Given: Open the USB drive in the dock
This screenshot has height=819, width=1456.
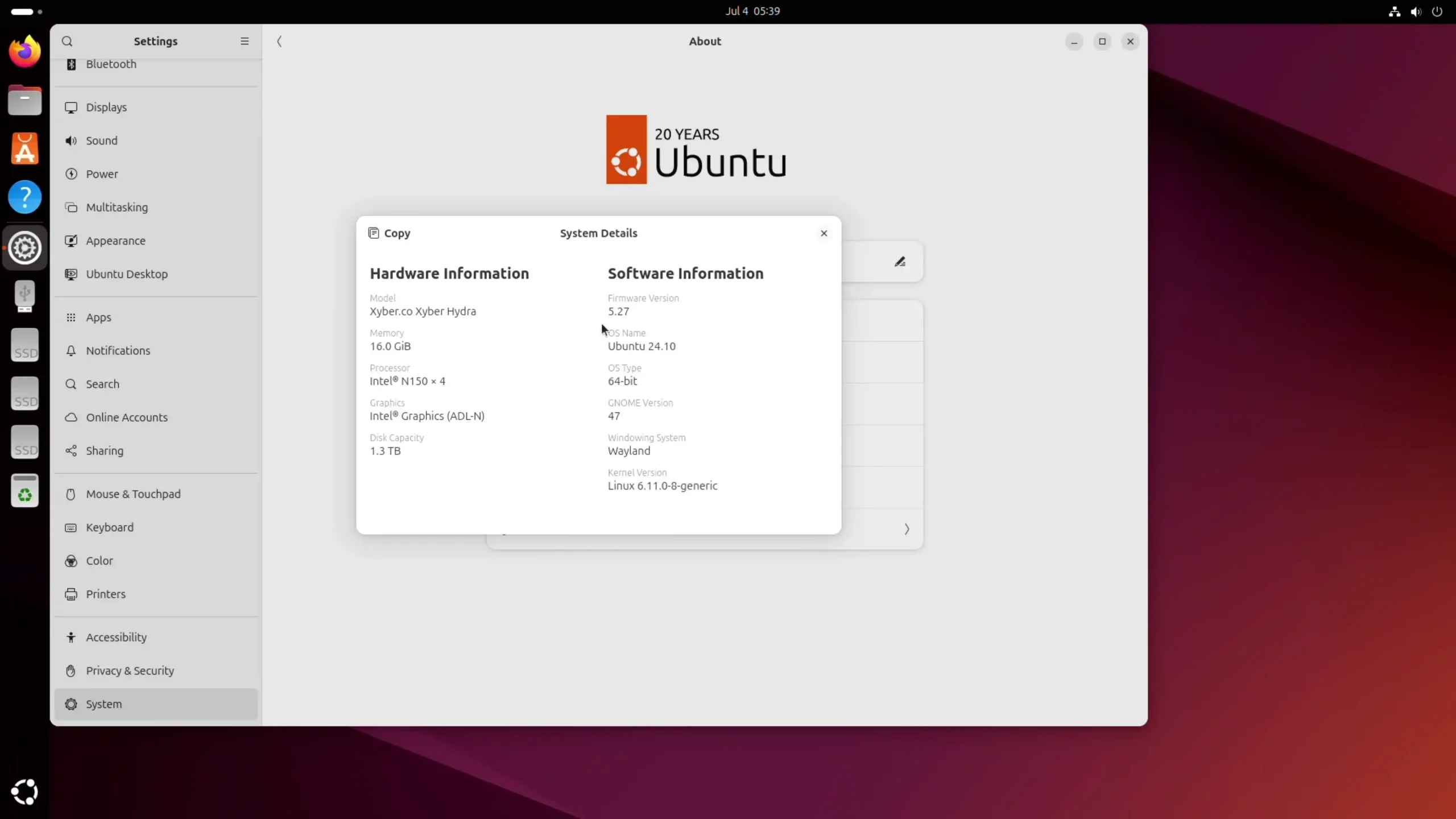Looking at the screenshot, I should [24, 296].
